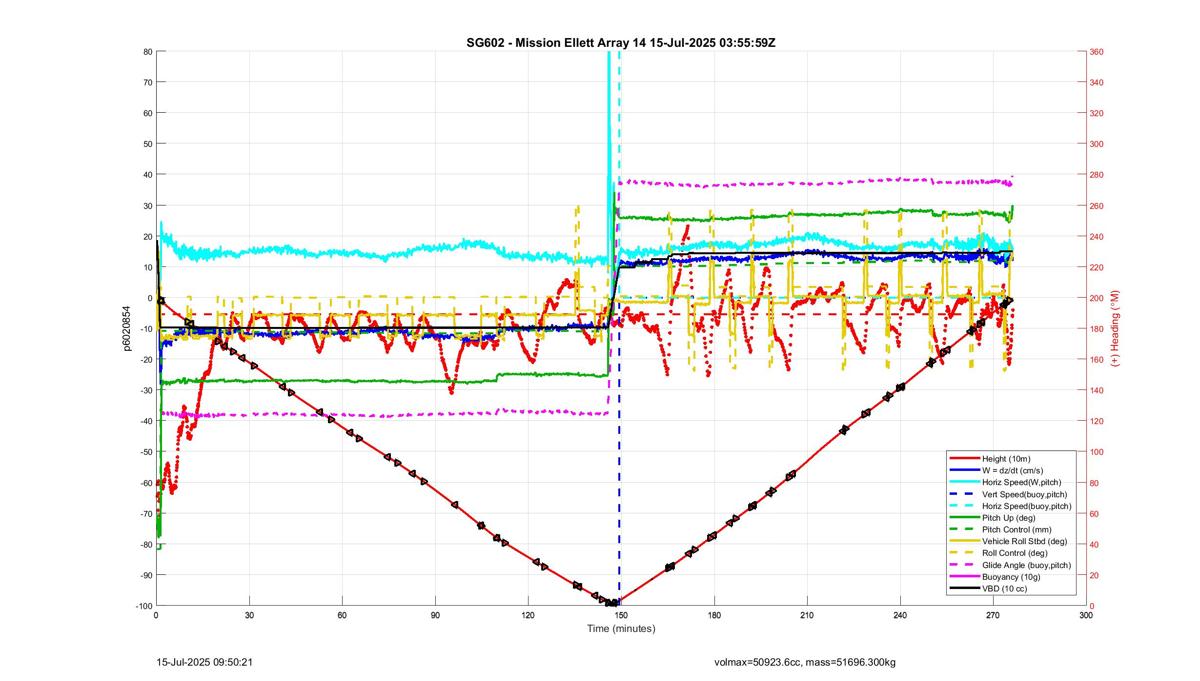Click the plot title 'SG602 - Mission Ellett Array 14'
Image resolution: width=1200 pixels, height=681 pixels.
[x=556, y=43]
